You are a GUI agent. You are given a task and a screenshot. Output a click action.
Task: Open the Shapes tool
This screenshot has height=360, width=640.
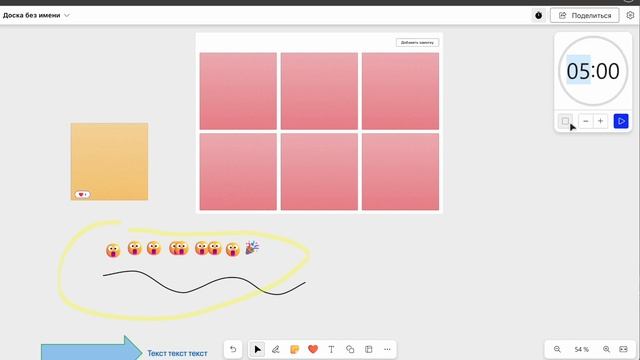tap(350, 349)
